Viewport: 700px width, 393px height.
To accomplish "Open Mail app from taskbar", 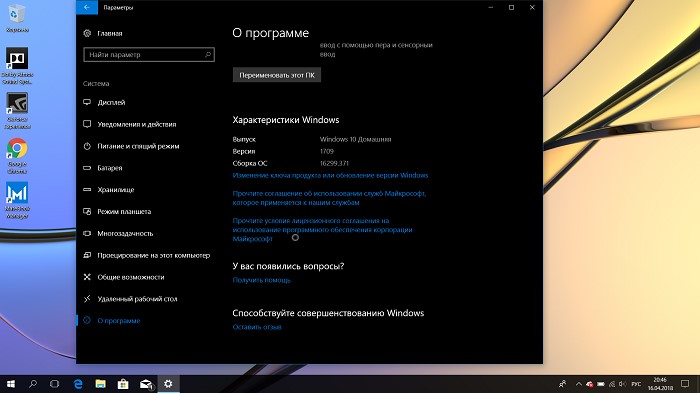I will click(146, 384).
